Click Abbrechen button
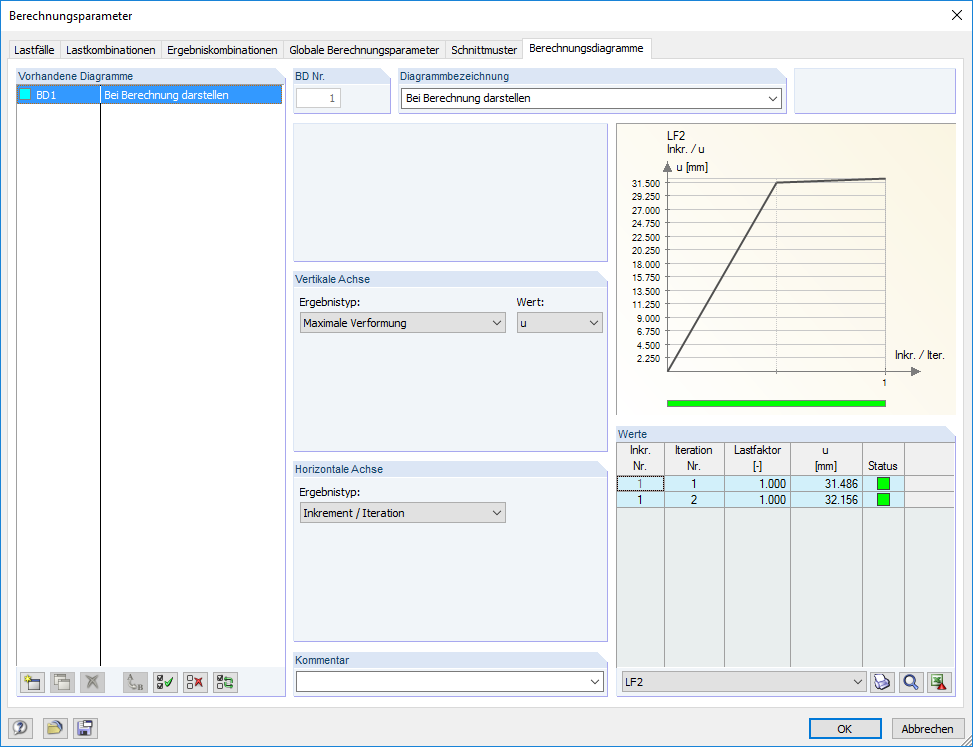973x747 pixels. point(928,729)
